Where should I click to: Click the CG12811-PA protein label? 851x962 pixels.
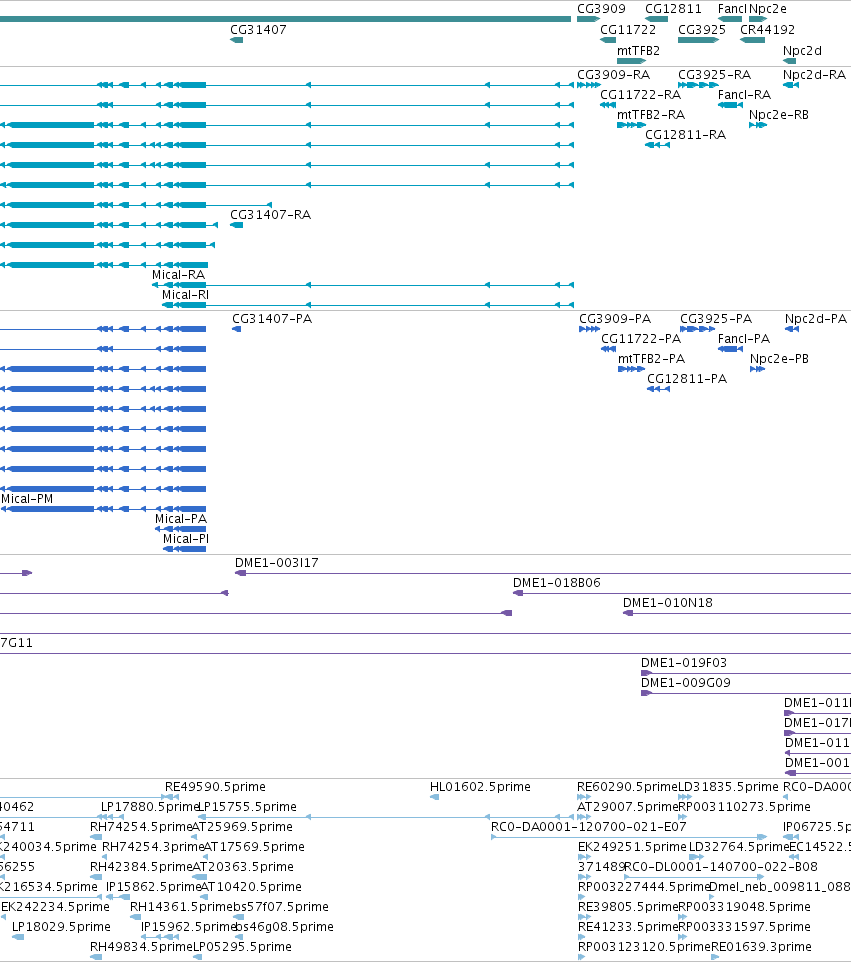click(x=687, y=379)
